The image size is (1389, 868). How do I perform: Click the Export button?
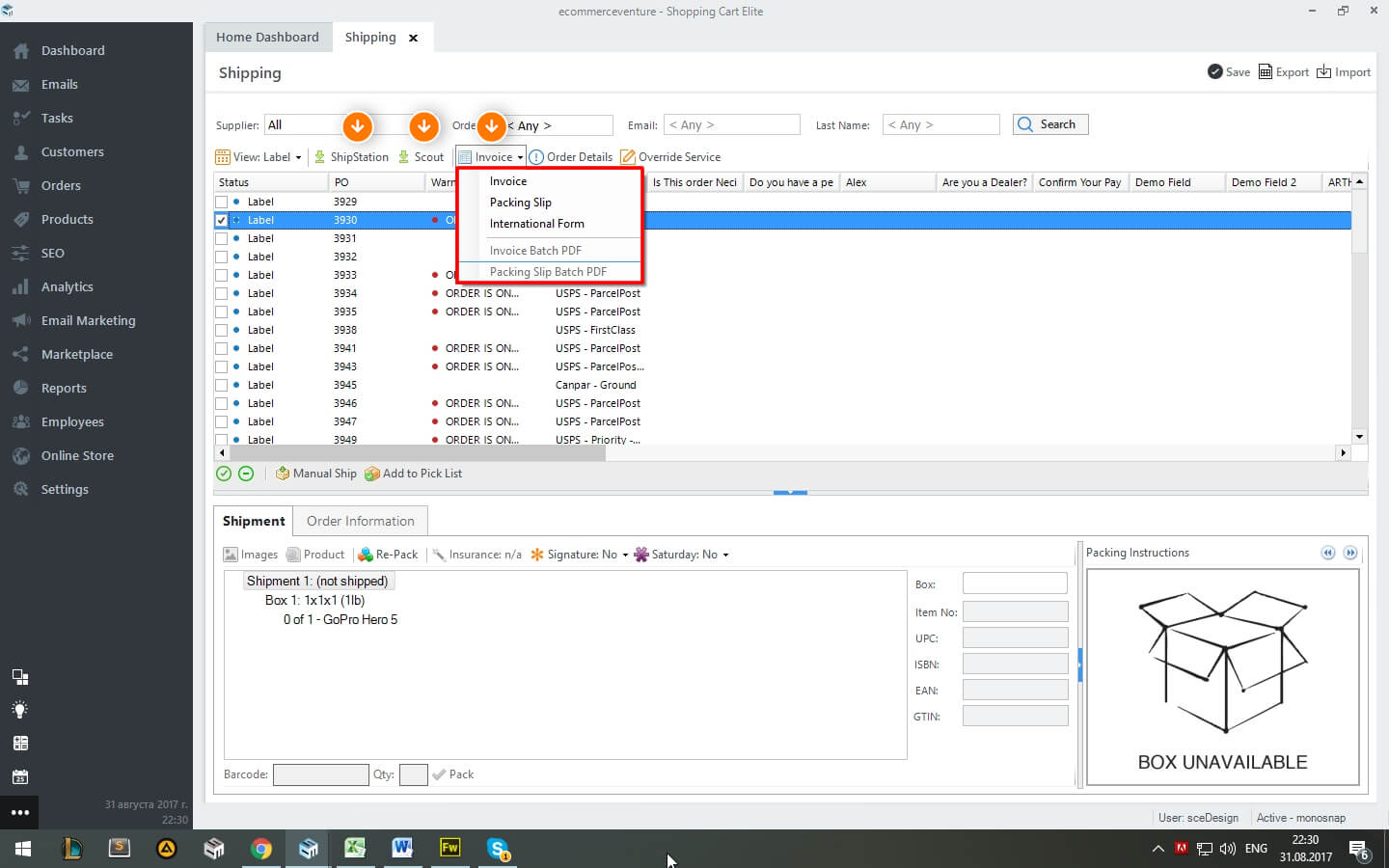click(1284, 72)
